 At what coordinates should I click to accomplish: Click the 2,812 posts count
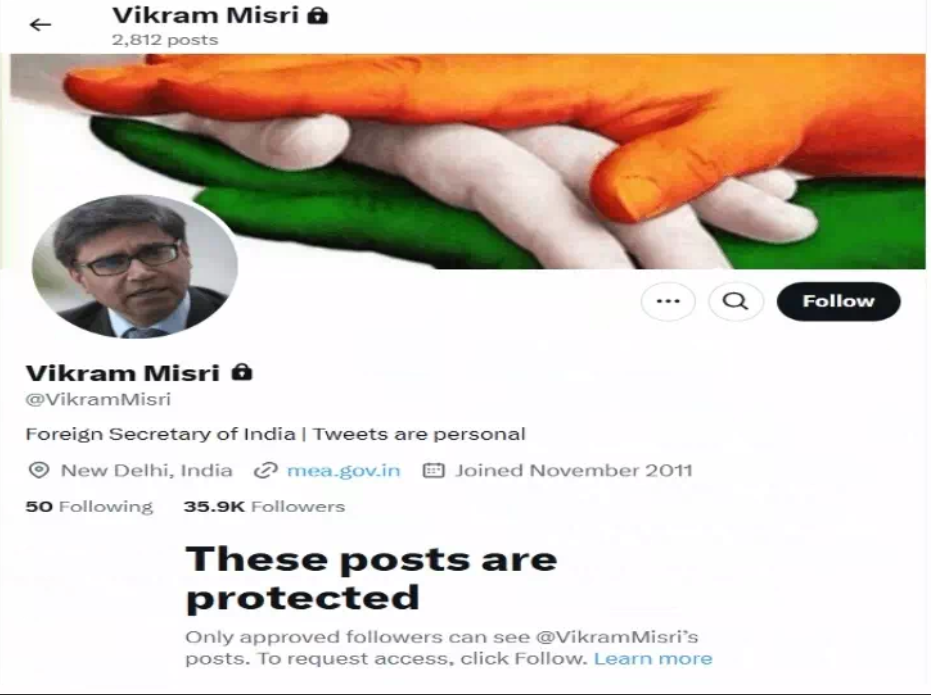click(x=165, y=40)
